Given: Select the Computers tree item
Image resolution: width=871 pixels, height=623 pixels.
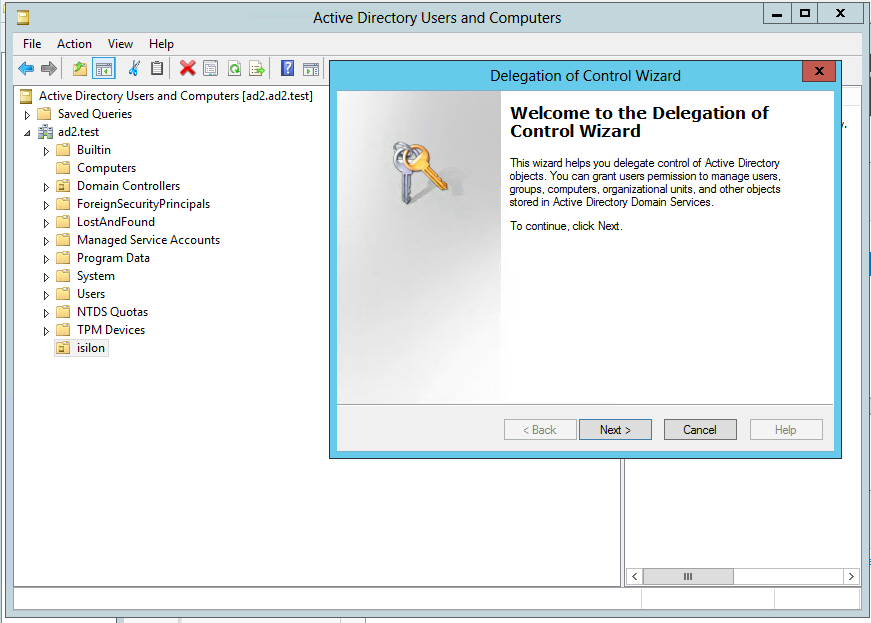Looking at the screenshot, I should [106, 168].
